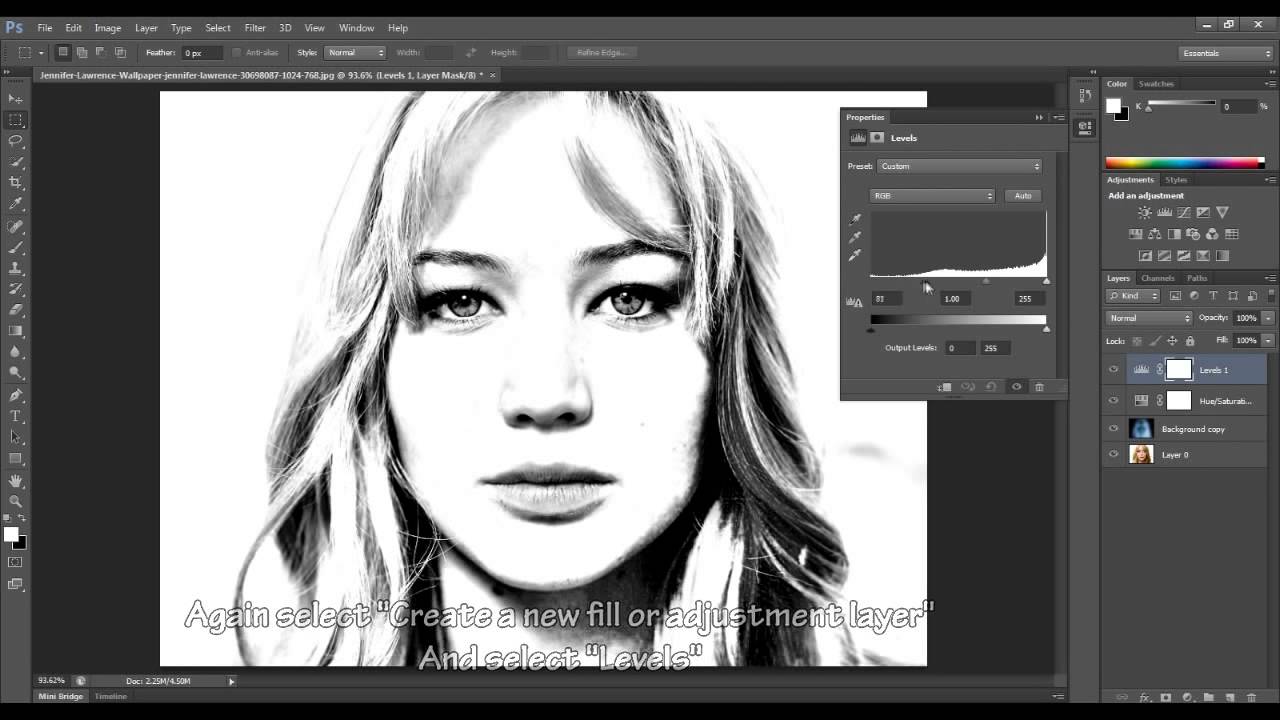Screen dimensions: 1280x720
Task: Open the layer blend mode dropdown
Action: pyautogui.click(x=1149, y=318)
